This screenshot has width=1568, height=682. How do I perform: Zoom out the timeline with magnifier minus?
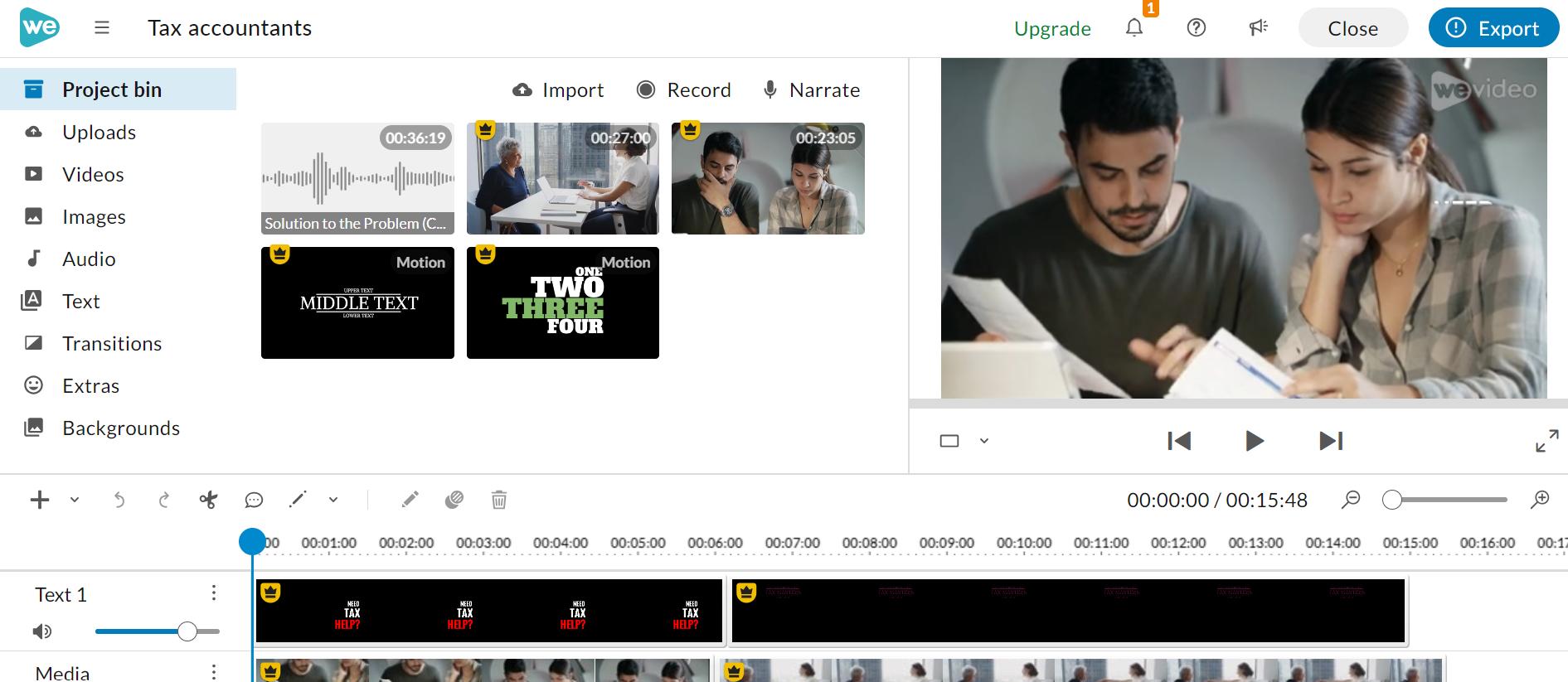(1351, 500)
